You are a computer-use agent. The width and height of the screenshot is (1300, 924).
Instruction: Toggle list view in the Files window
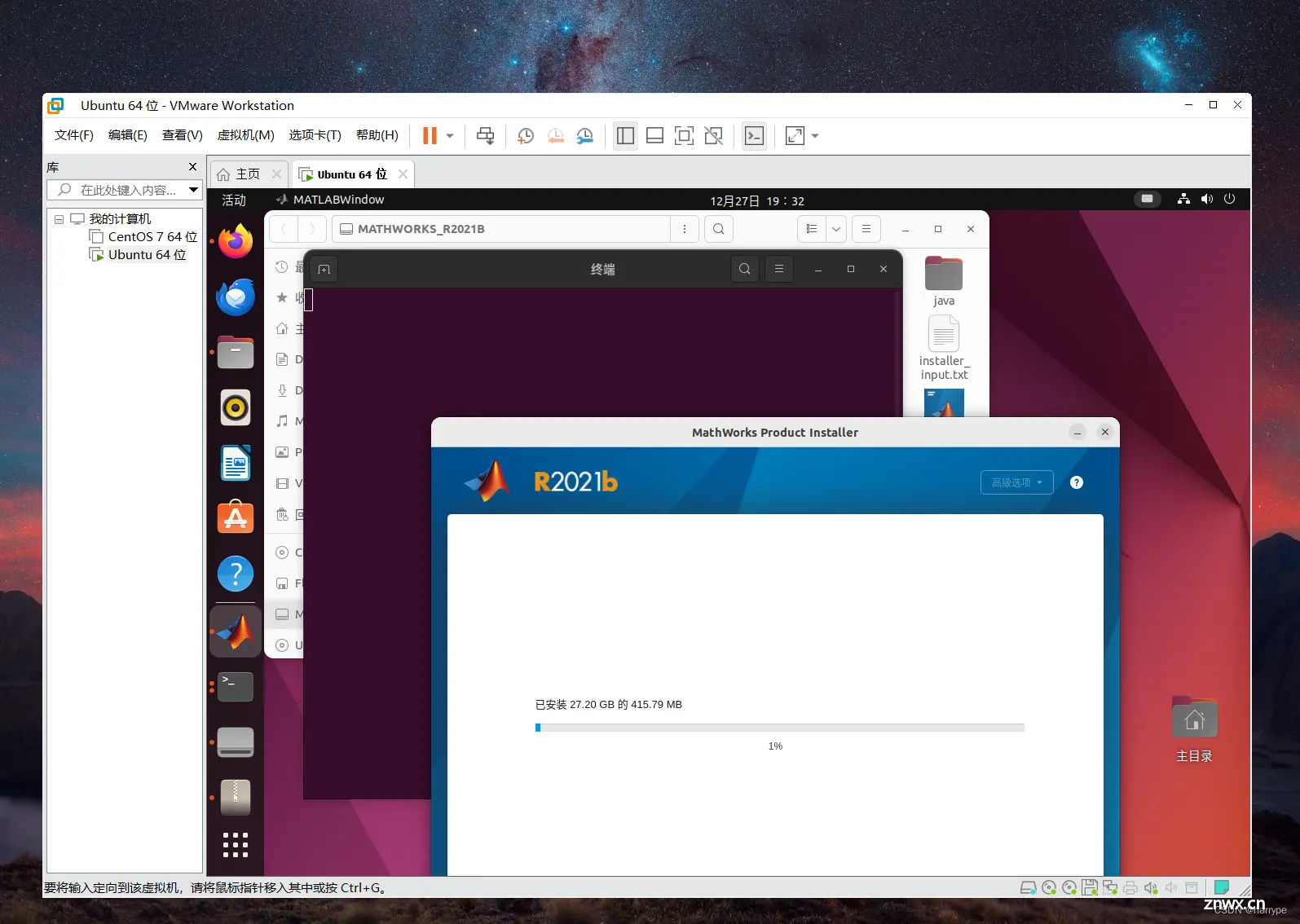pos(812,229)
